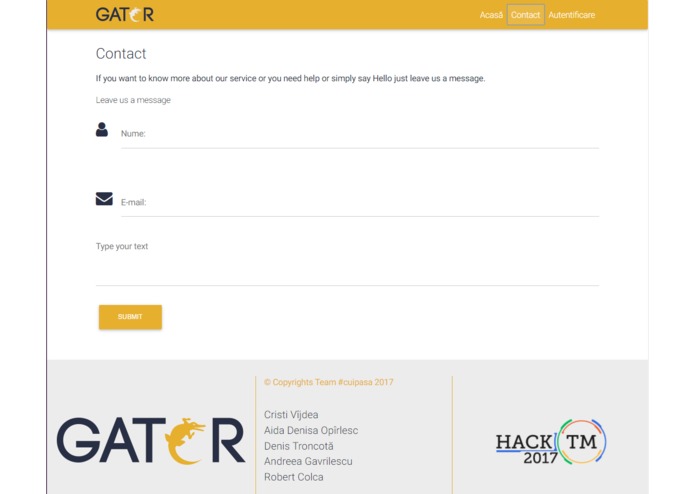695x494 pixels.
Task: Submit the contact form
Action: [130, 317]
